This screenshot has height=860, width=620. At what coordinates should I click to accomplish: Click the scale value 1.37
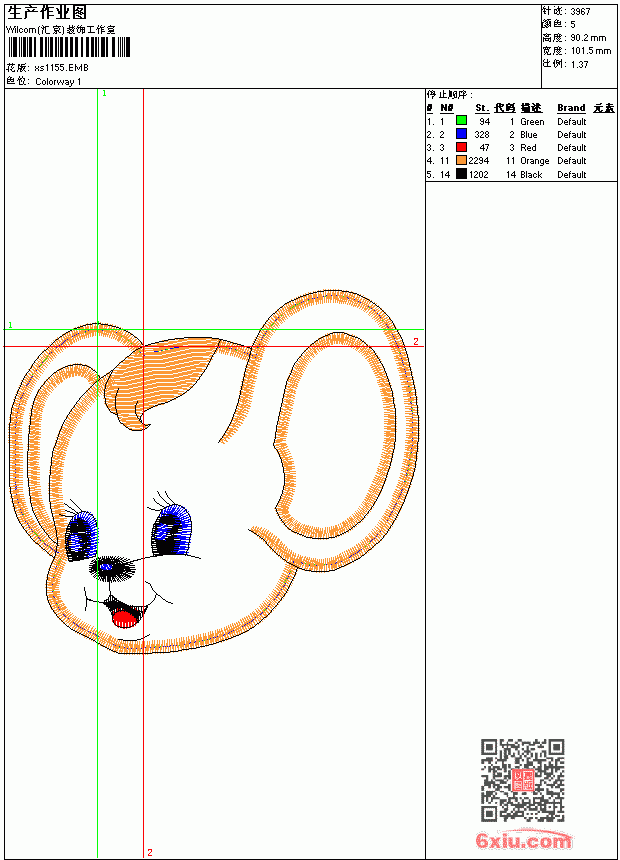[579, 64]
